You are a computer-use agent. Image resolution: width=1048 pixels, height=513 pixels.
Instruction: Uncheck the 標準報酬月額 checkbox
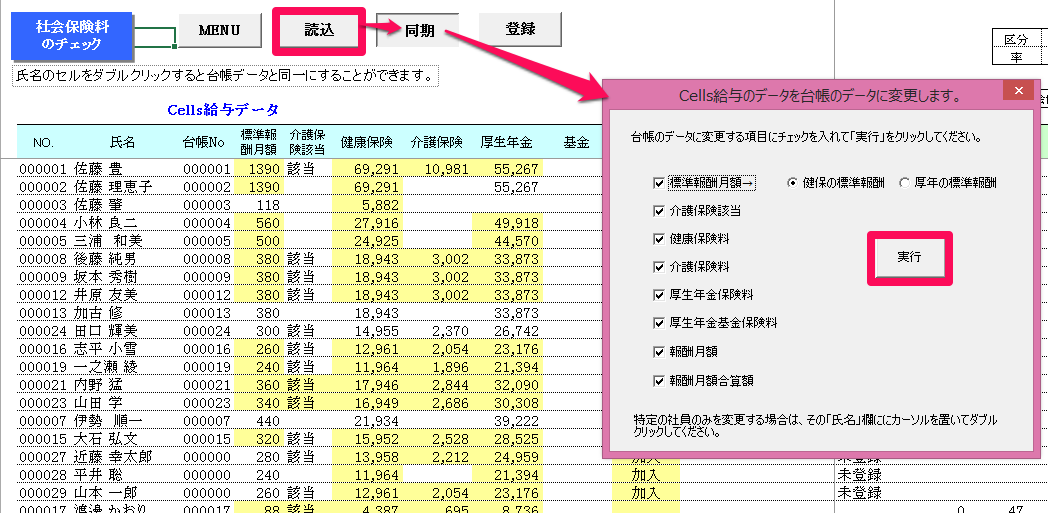(660, 183)
